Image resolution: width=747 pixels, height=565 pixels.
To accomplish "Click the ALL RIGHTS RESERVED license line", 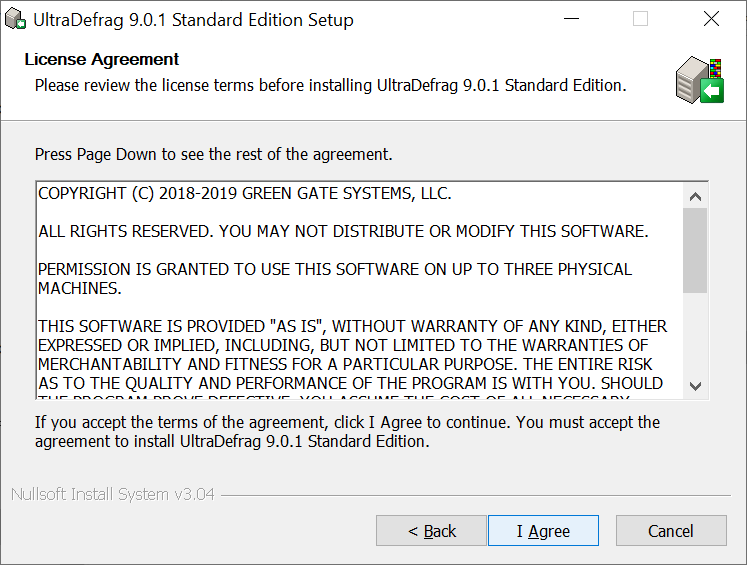I will tap(343, 231).
